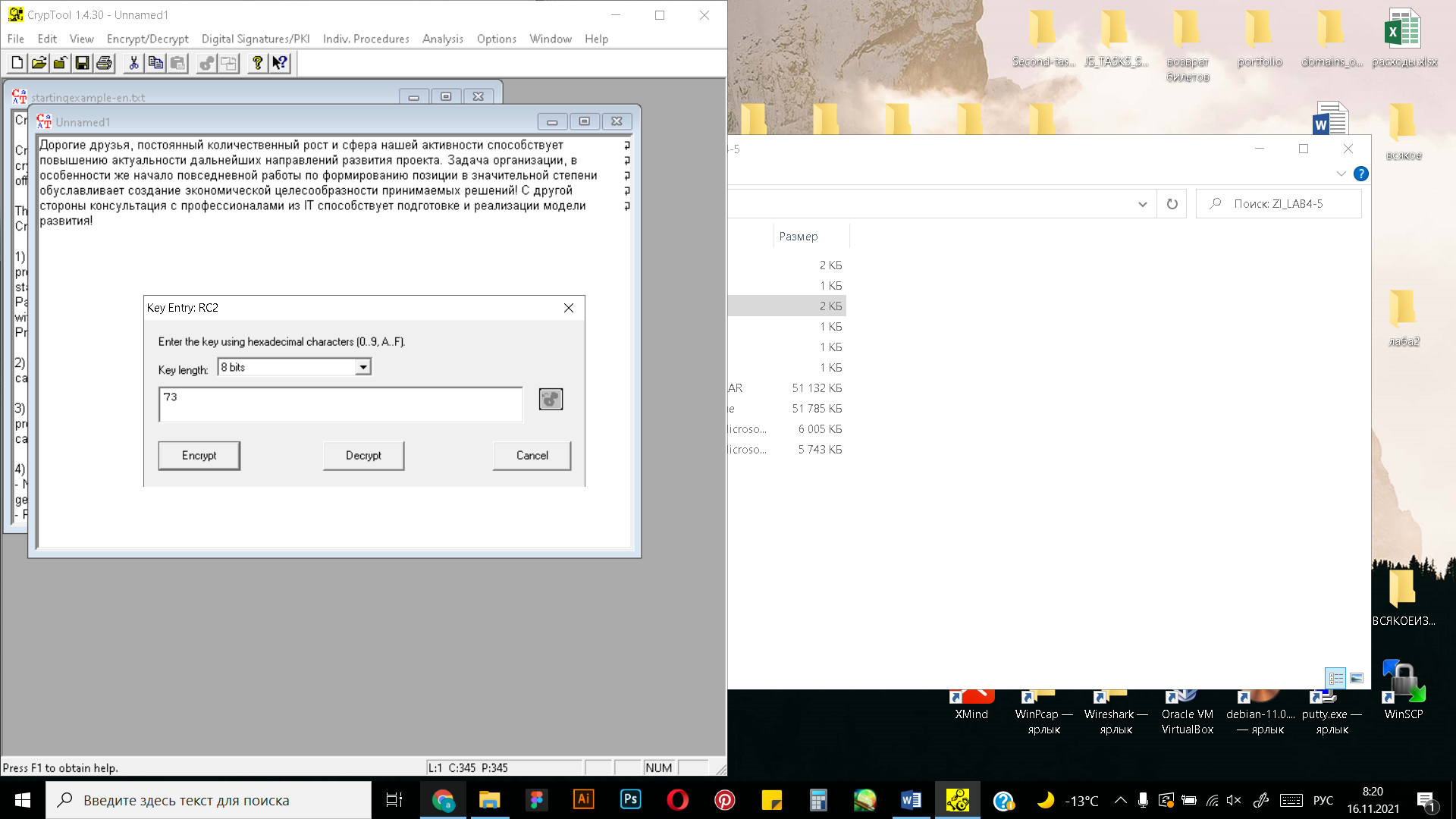1456x819 pixels.
Task: Click the New document toolbar icon
Action: 17,63
